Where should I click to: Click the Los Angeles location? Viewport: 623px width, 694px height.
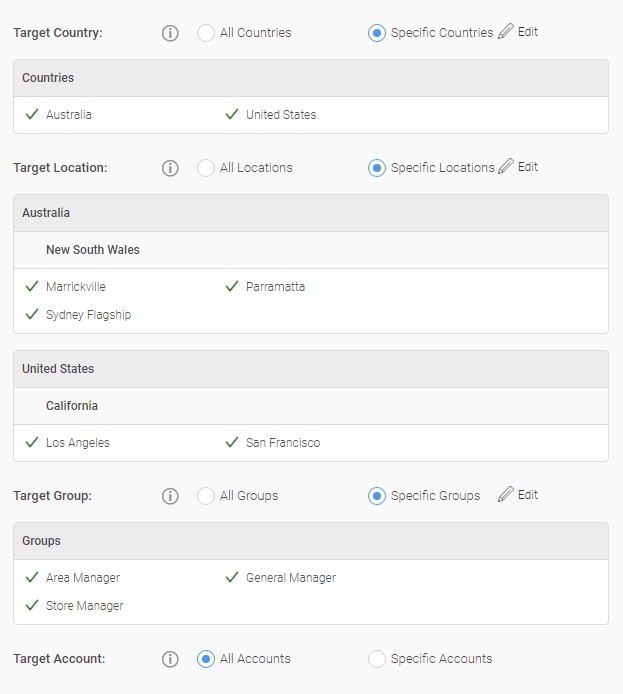coord(77,443)
